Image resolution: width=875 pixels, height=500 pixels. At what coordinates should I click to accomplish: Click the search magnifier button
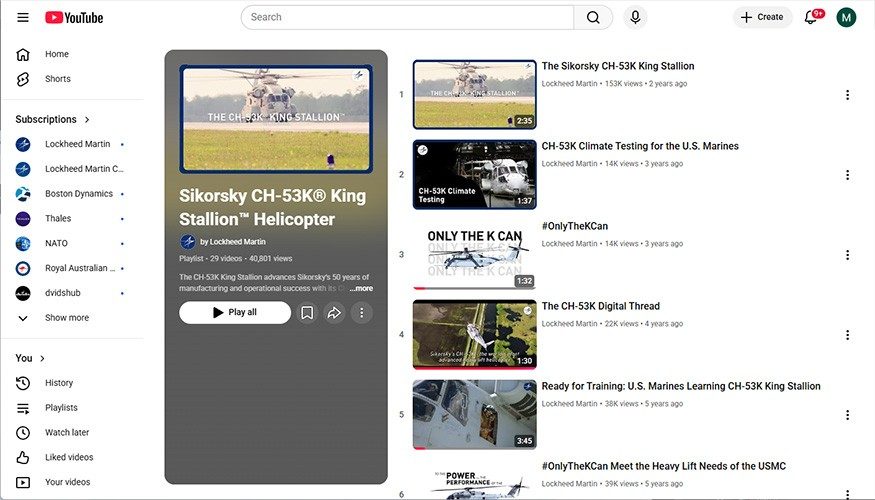point(593,17)
